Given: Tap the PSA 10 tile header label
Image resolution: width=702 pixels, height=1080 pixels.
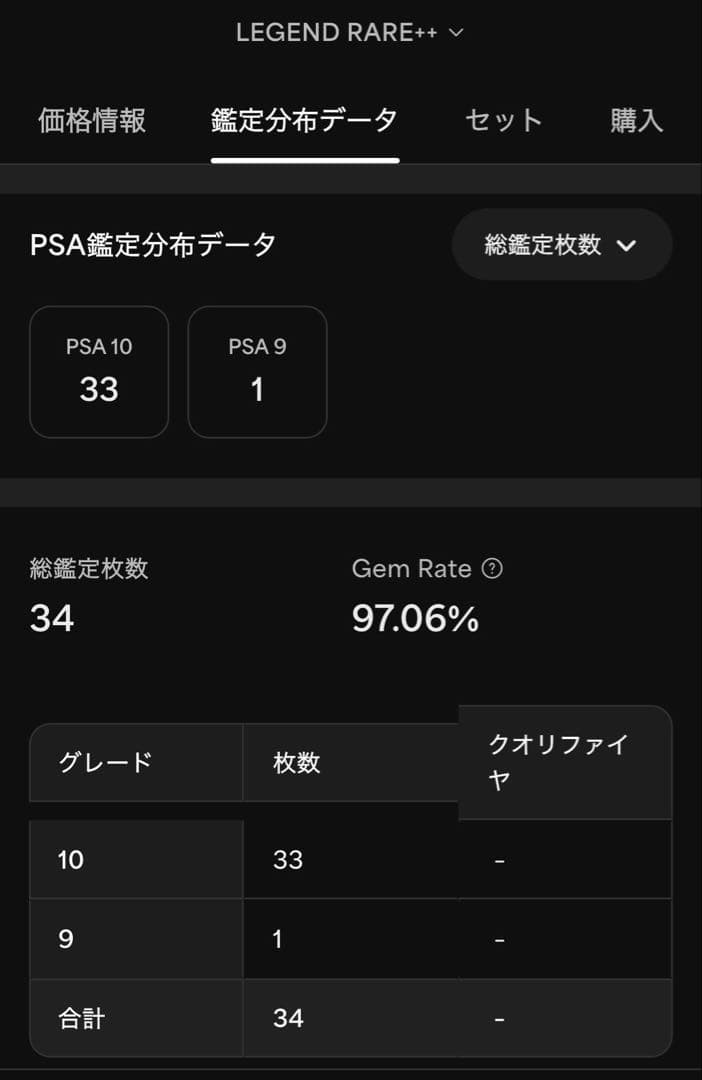Looking at the screenshot, I should tap(98, 347).
